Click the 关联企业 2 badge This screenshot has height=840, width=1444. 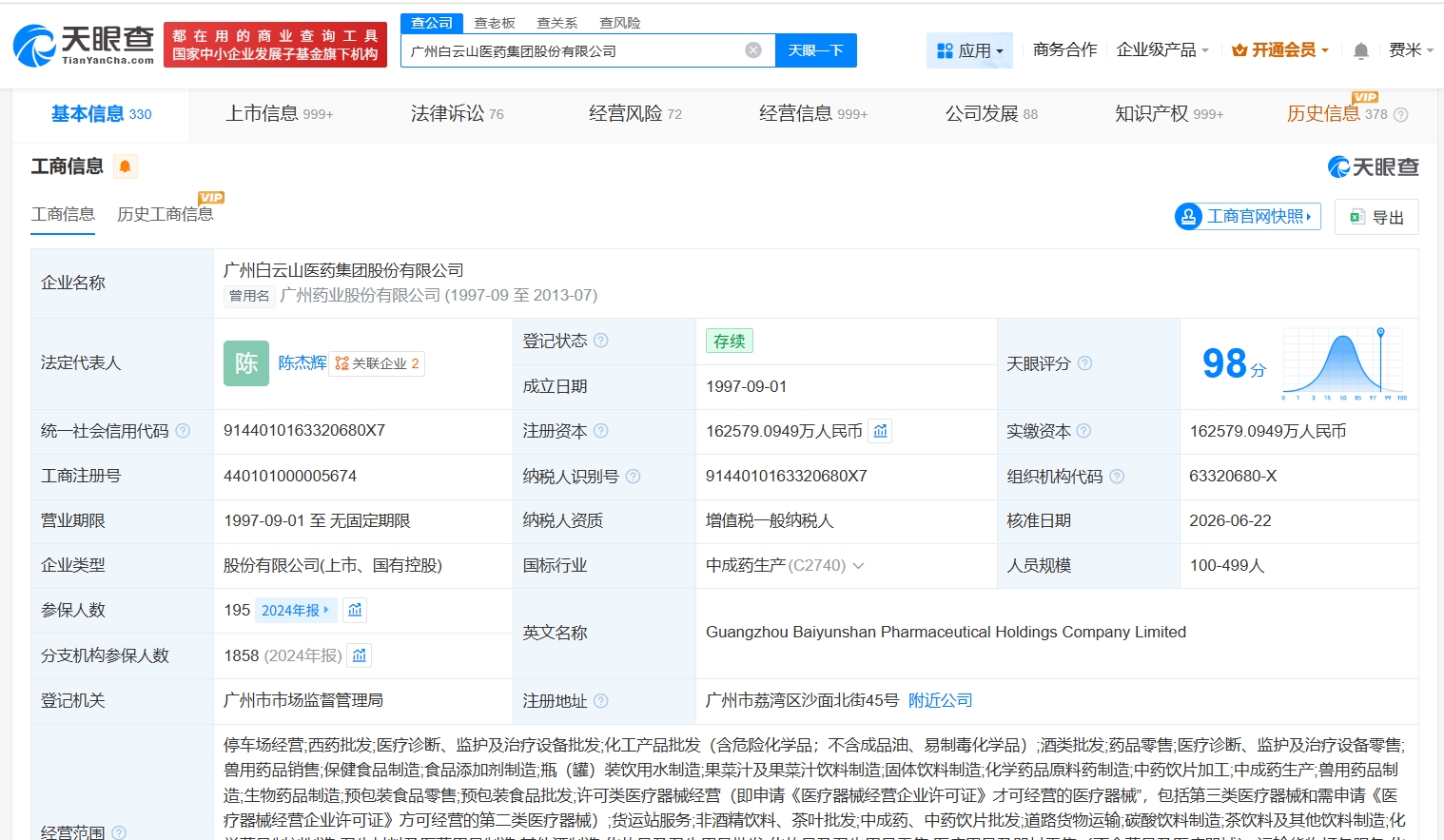(x=377, y=363)
